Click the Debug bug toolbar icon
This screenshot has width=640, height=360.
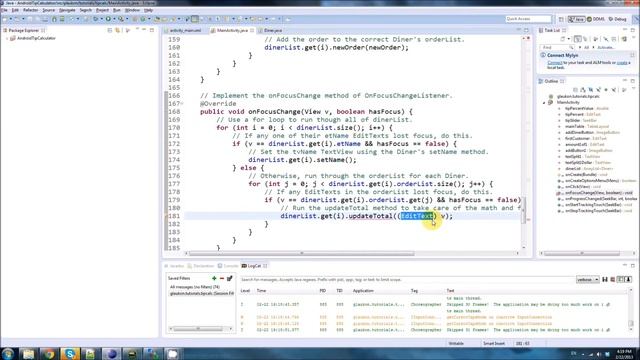tap(96, 19)
